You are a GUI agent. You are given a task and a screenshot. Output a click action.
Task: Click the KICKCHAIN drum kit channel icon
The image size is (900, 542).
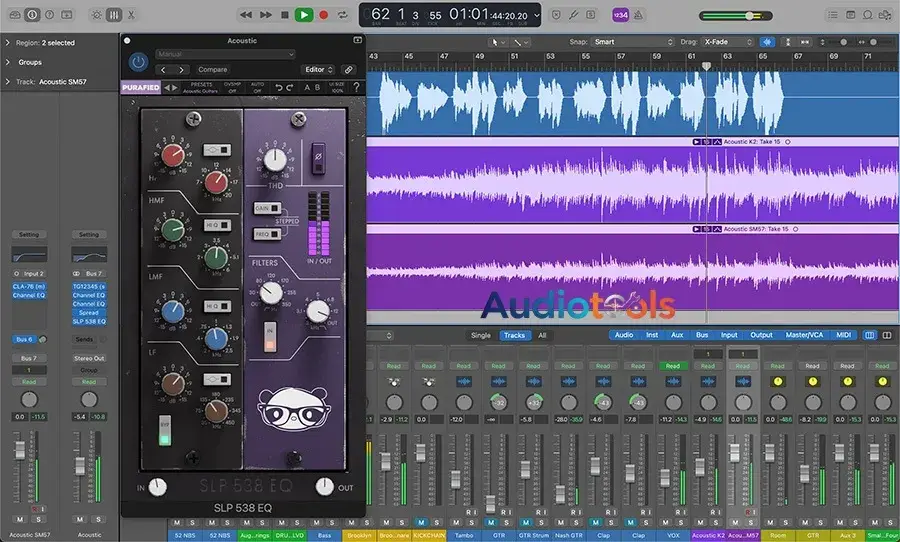click(x=429, y=381)
